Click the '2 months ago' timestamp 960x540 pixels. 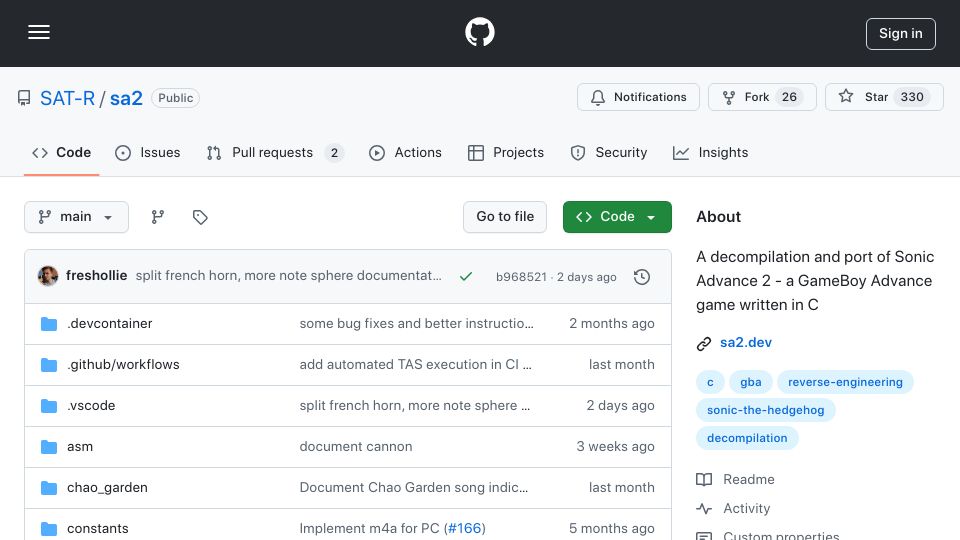[612, 323]
